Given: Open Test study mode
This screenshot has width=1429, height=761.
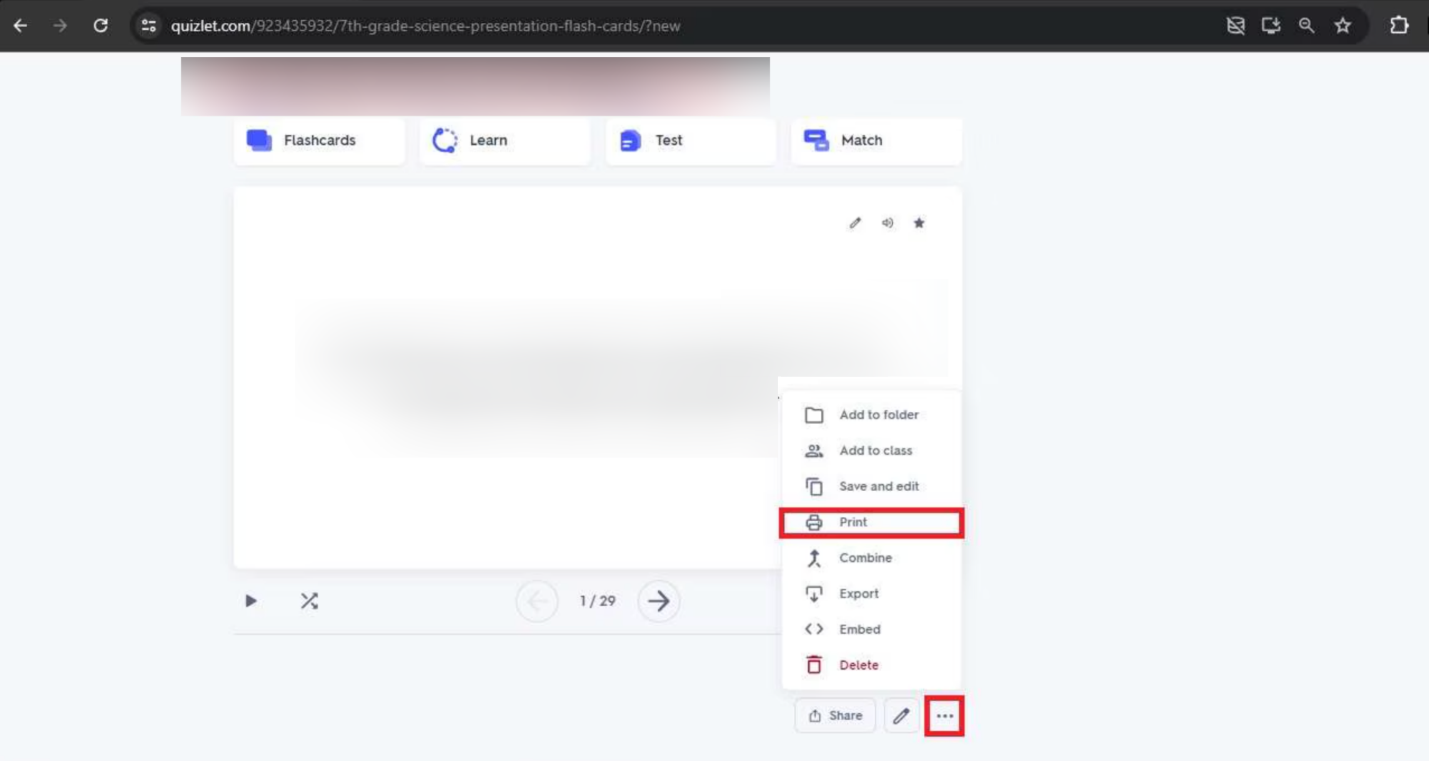Looking at the screenshot, I should [691, 141].
